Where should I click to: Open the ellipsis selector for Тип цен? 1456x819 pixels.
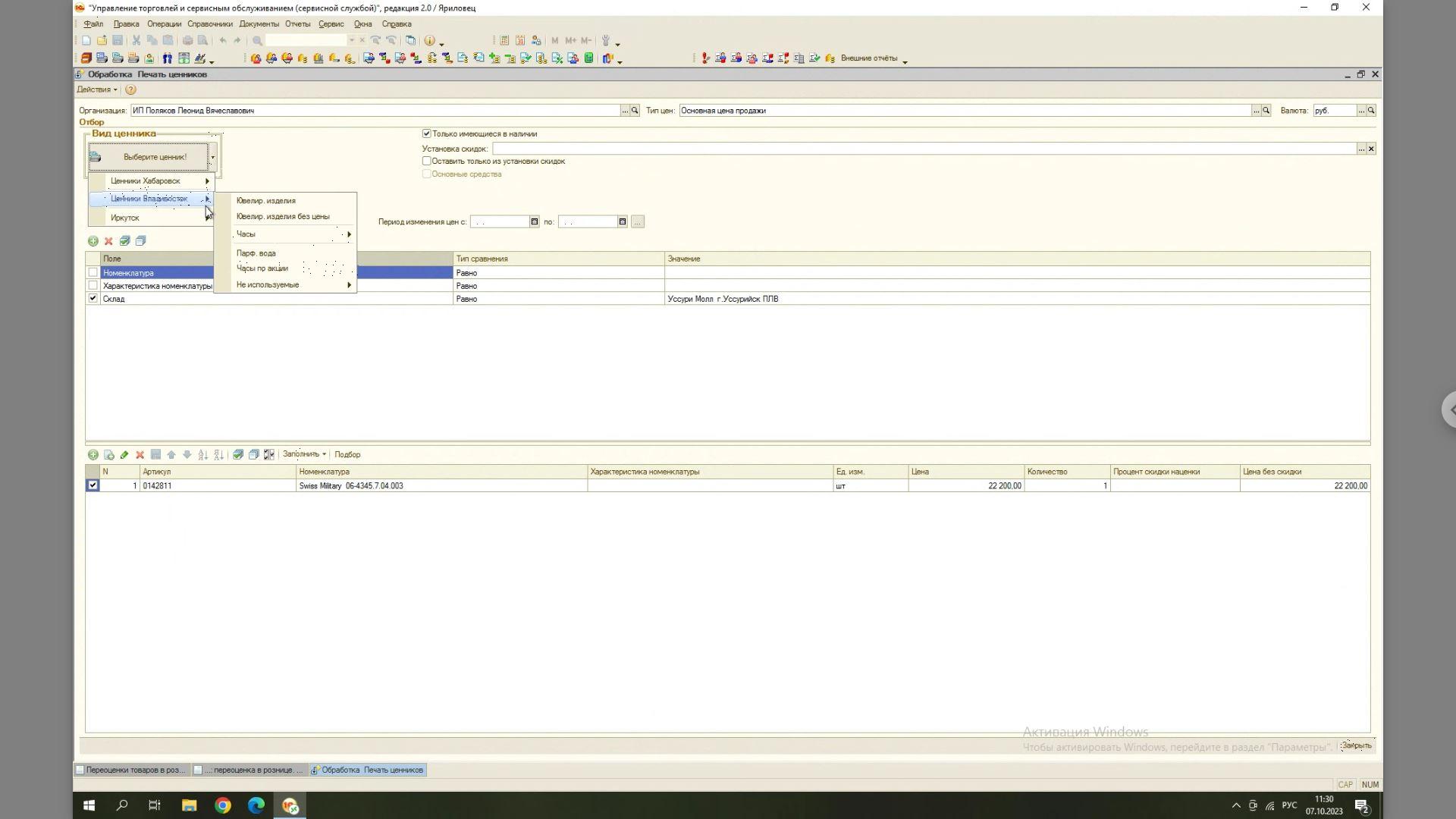[x=1257, y=111]
